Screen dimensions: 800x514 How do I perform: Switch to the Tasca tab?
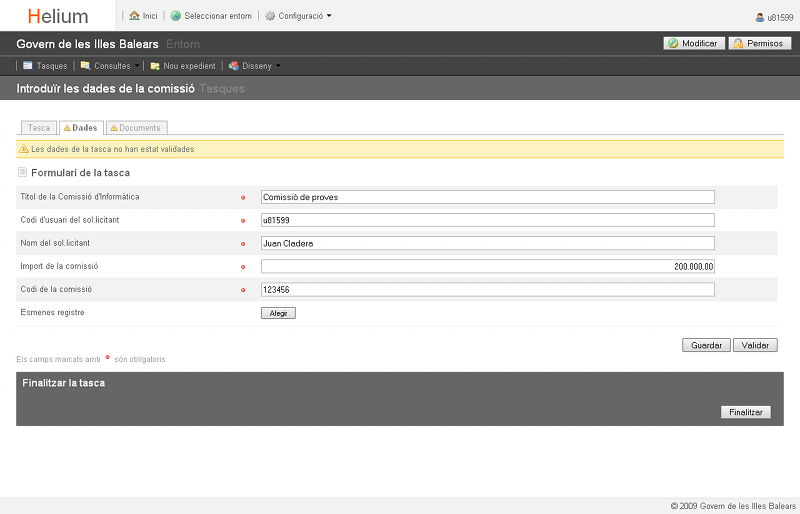click(x=38, y=128)
